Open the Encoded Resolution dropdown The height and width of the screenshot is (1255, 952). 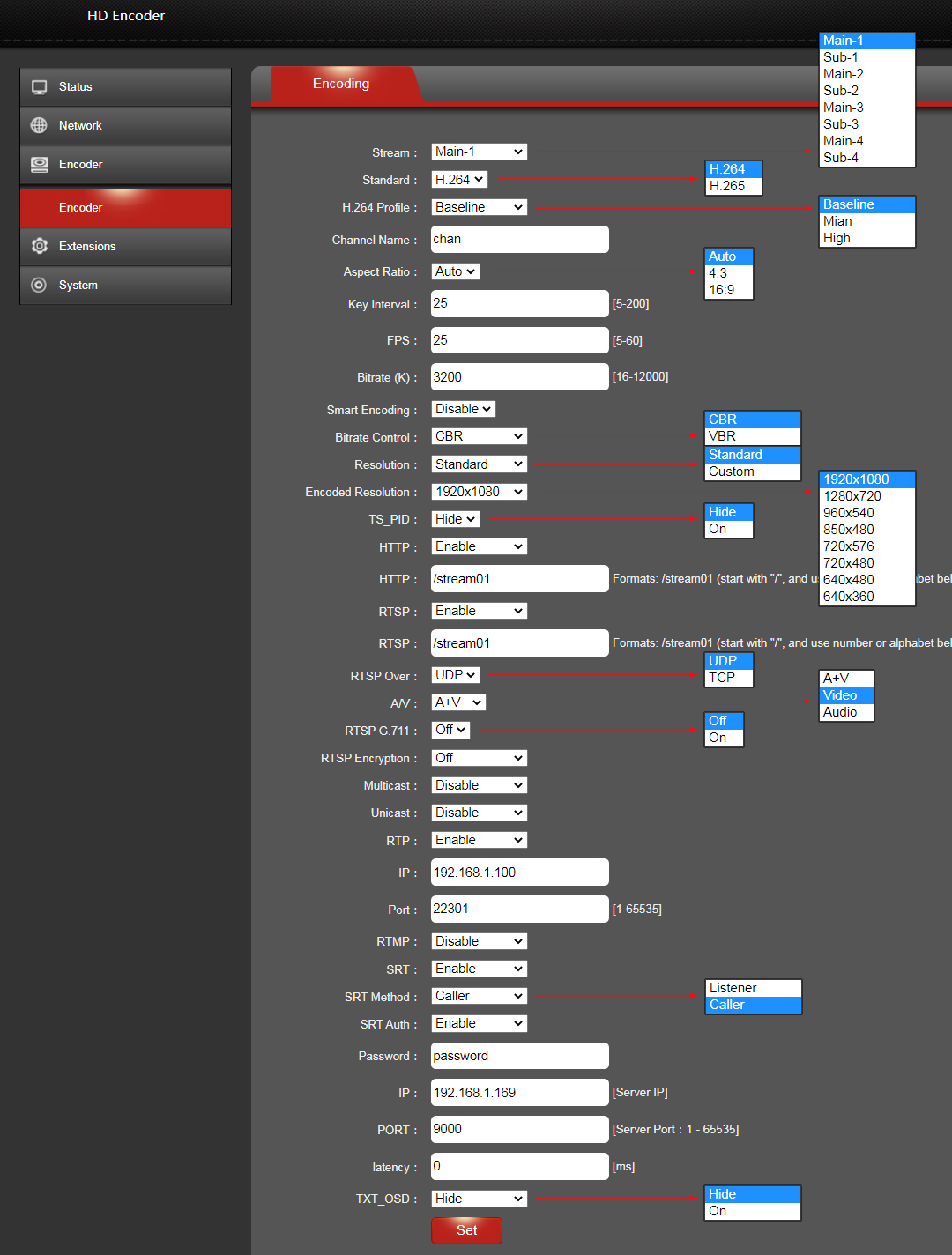478,491
